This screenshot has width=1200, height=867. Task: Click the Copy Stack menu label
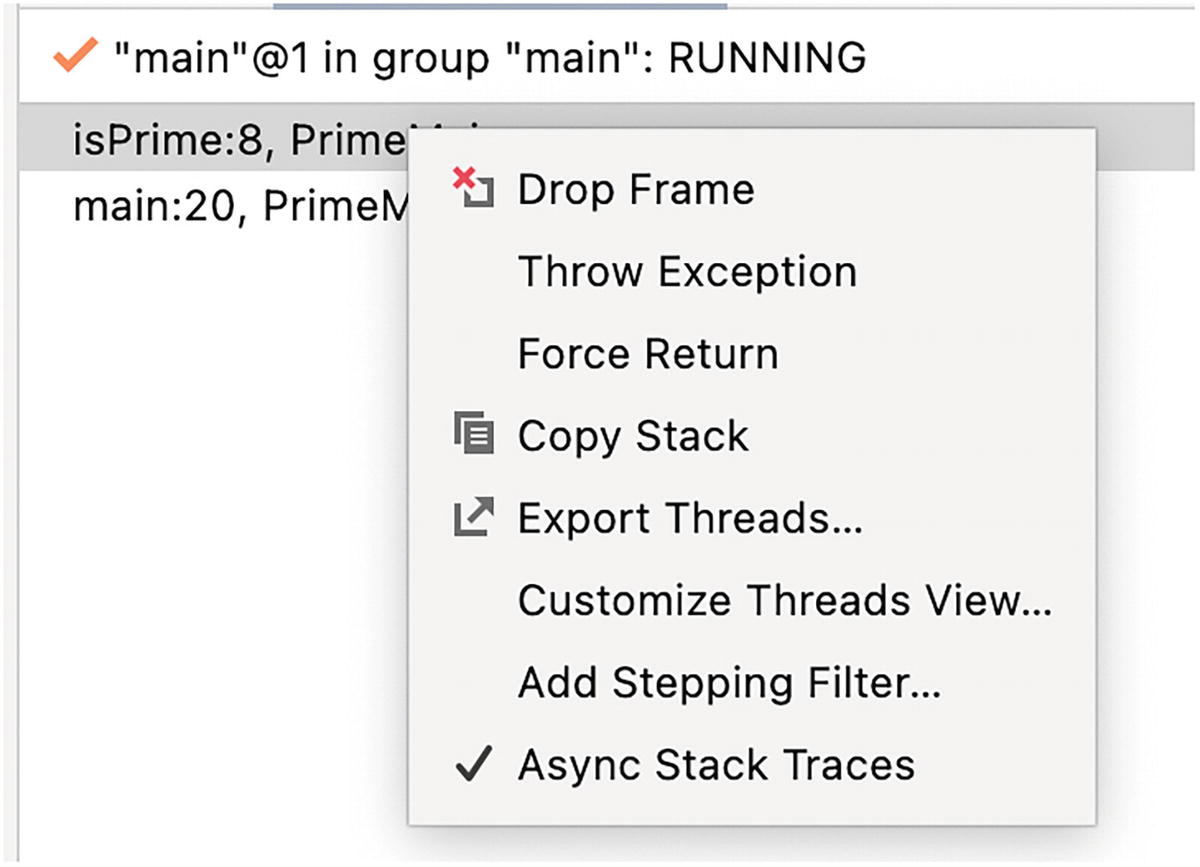point(633,436)
